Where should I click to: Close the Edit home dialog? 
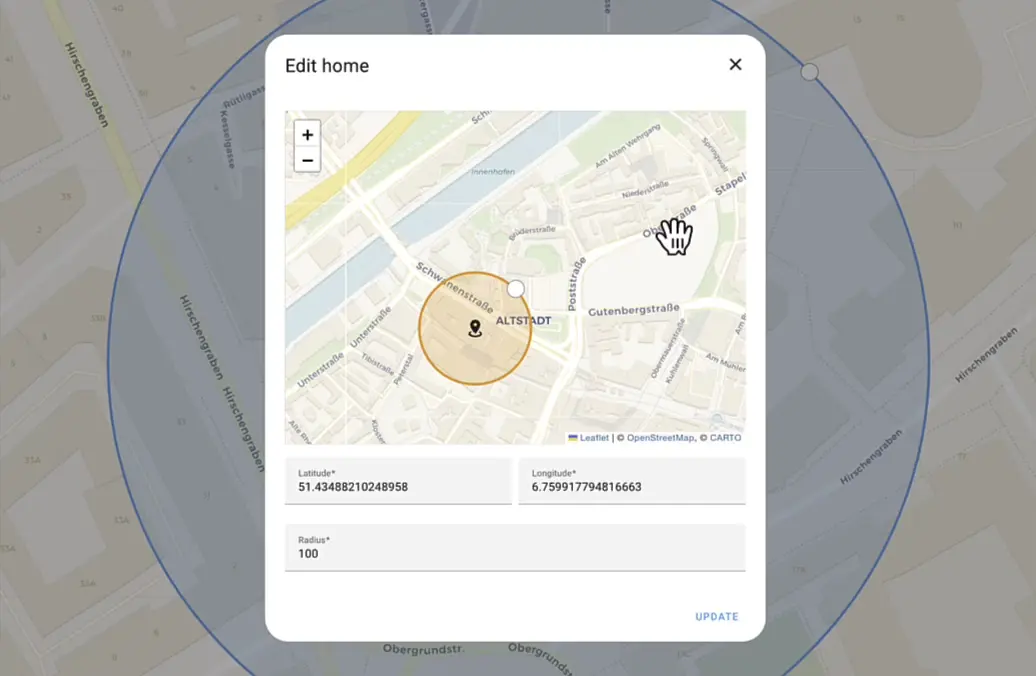pos(735,64)
